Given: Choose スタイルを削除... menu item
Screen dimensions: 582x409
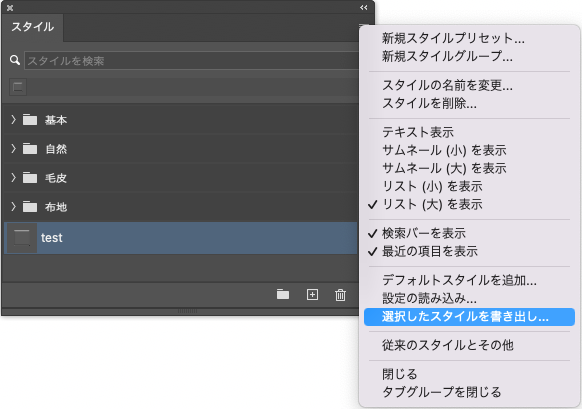Looking at the screenshot, I should [429, 103].
